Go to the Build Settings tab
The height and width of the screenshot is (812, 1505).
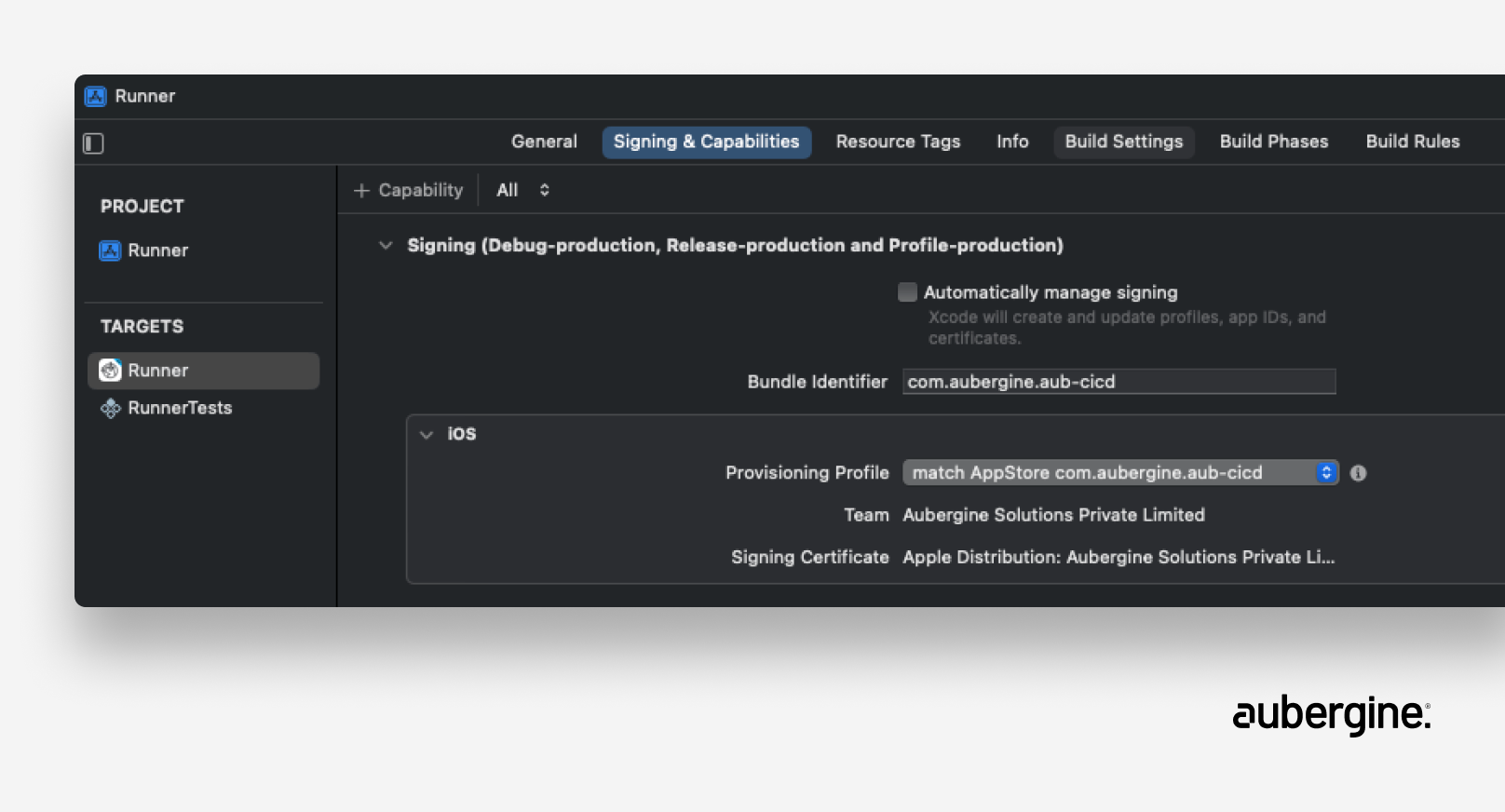1124,142
